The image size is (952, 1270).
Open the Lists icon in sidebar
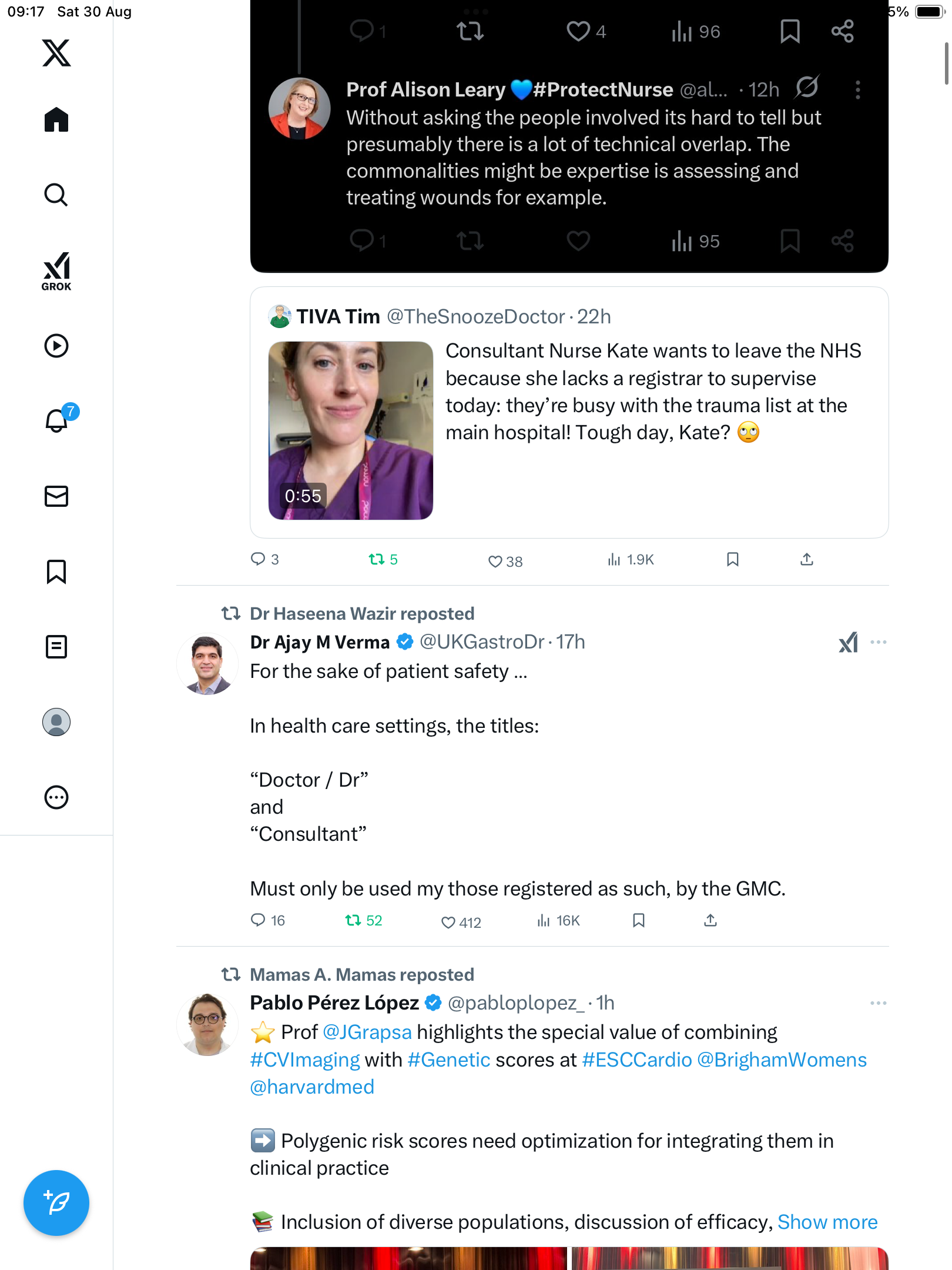point(56,647)
